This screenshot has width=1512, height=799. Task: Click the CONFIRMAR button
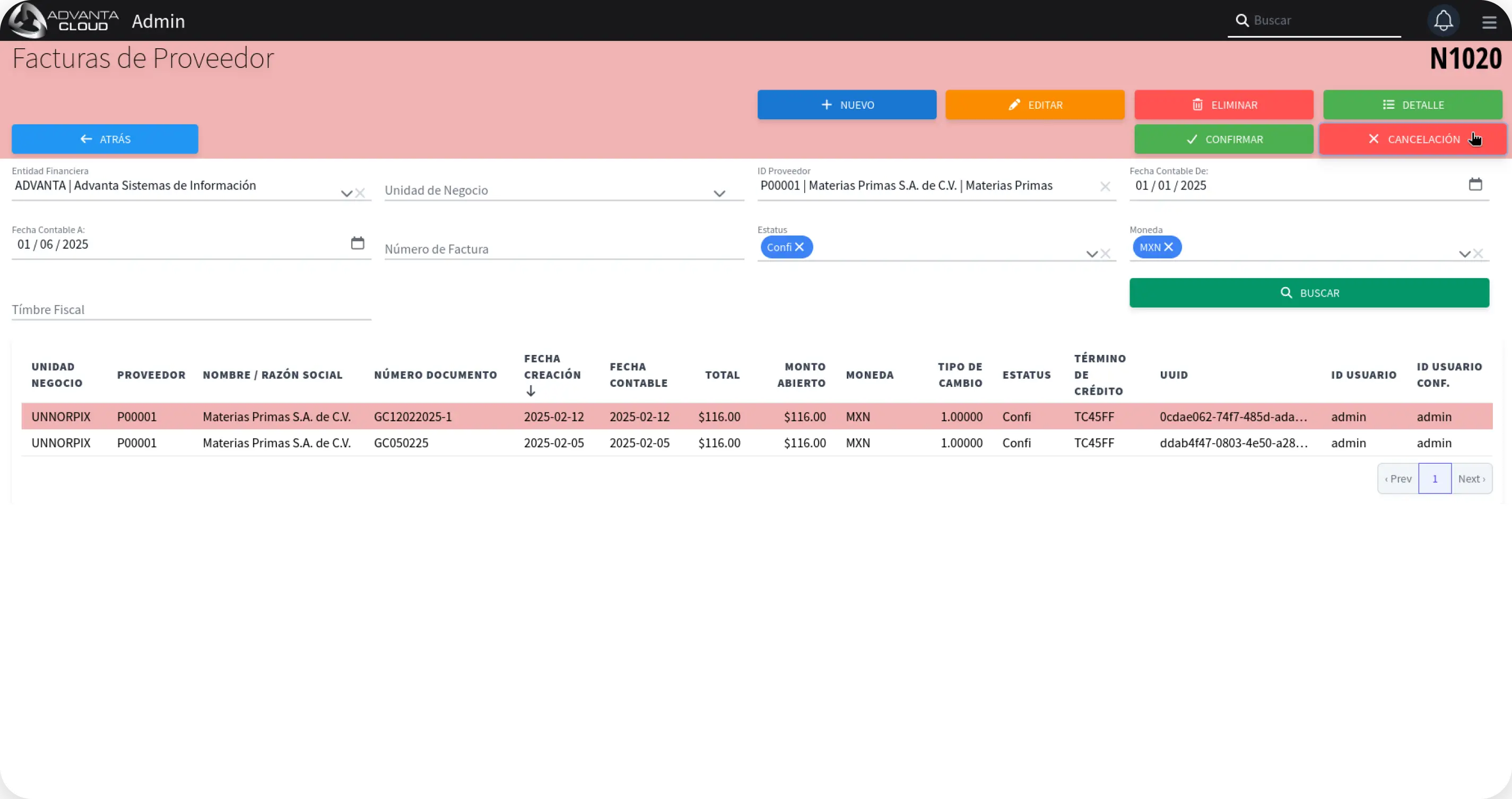click(x=1224, y=139)
